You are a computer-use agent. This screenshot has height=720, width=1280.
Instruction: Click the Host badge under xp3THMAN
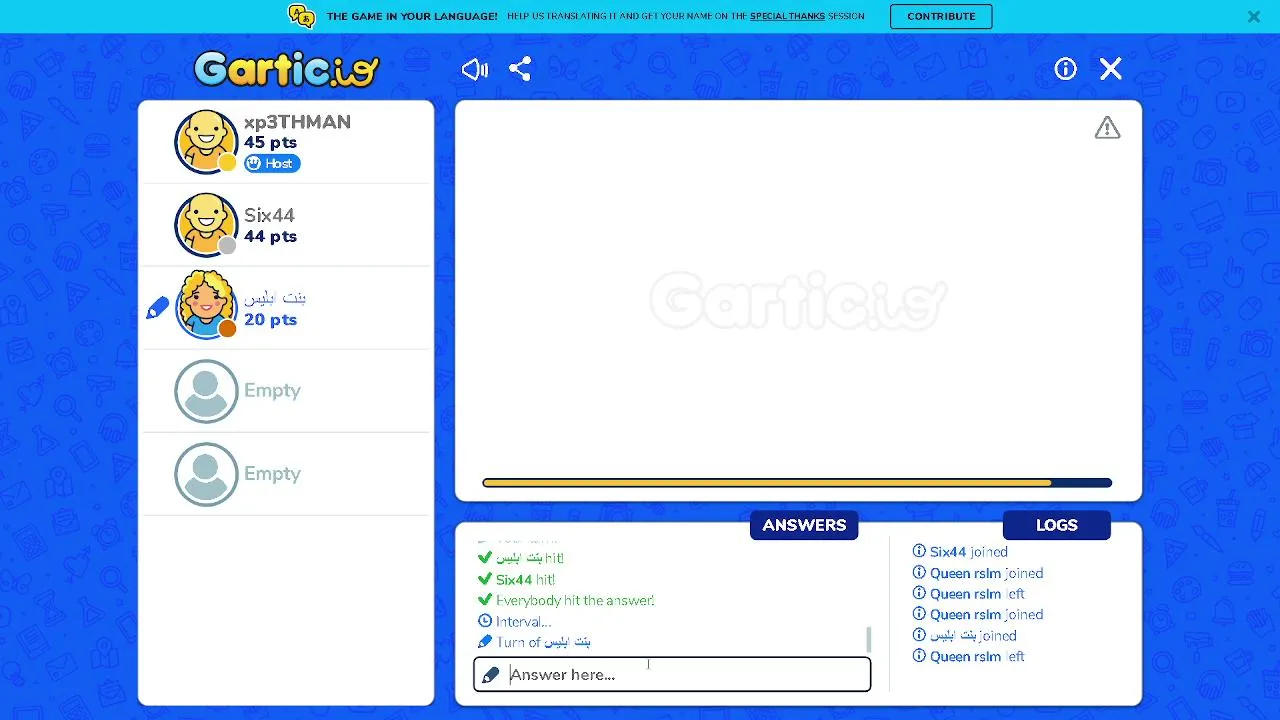coord(272,163)
